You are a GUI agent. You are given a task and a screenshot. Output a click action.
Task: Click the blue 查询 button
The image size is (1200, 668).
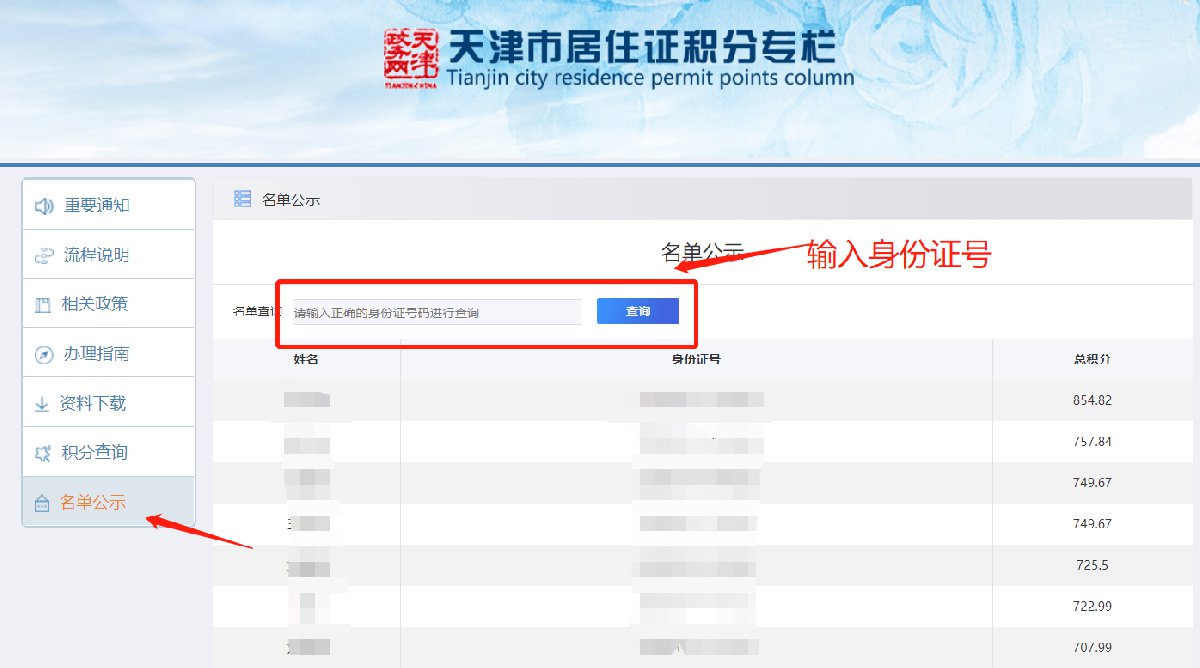click(638, 311)
